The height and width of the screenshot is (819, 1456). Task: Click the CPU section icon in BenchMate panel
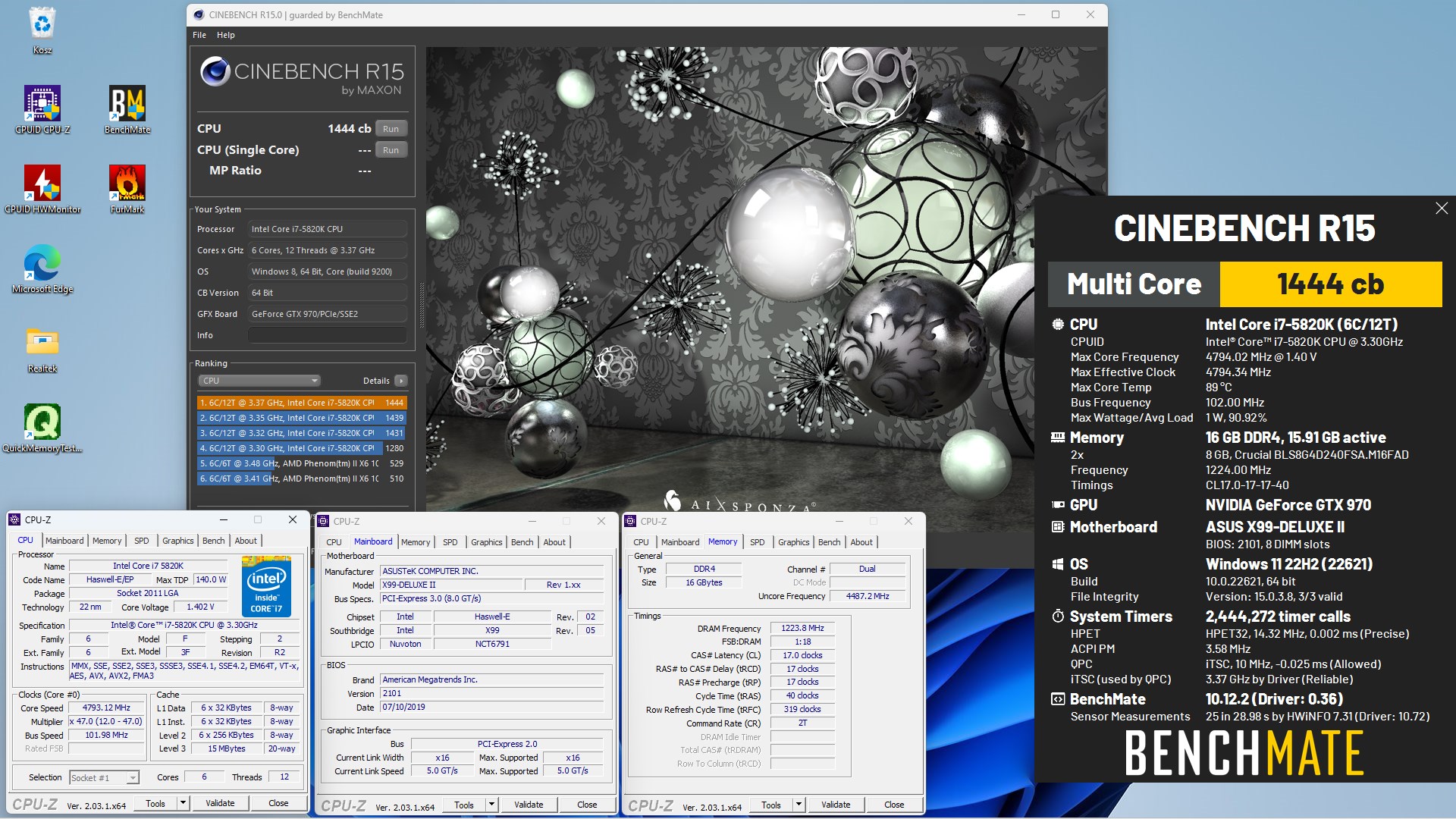1058,325
